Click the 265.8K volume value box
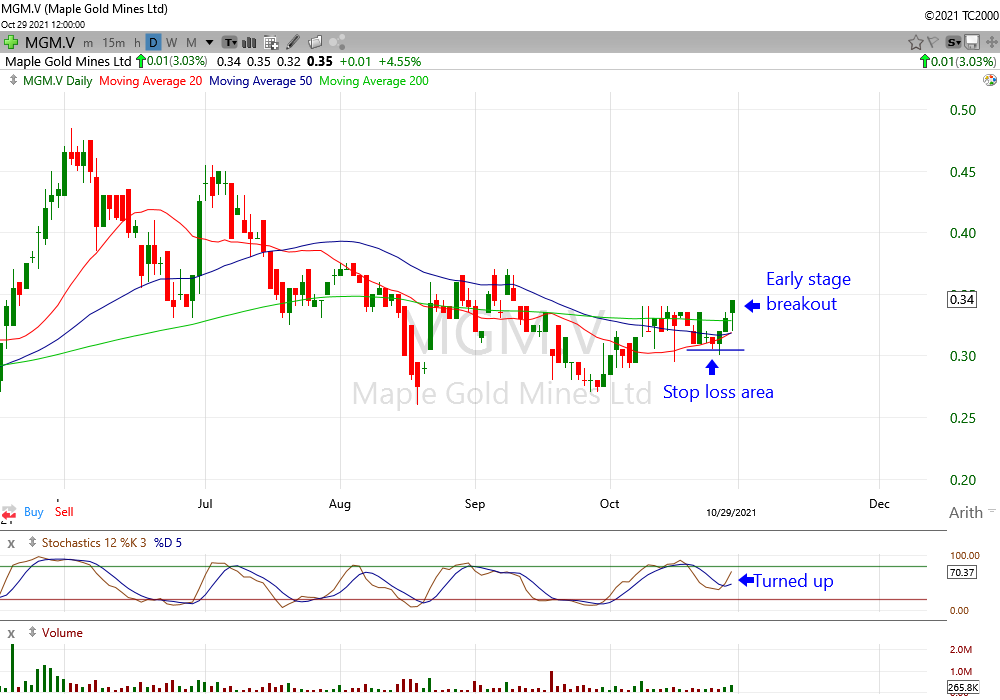The height and width of the screenshot is (700, 1000). [x=963, y=687]
